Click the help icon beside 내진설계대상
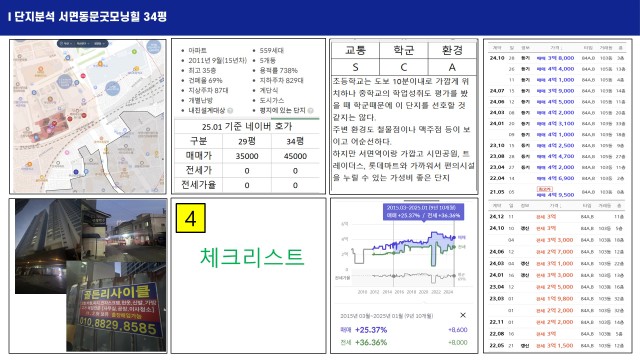Image resolution: width=640 pixels, height=360 pixels. click(230, 111)
